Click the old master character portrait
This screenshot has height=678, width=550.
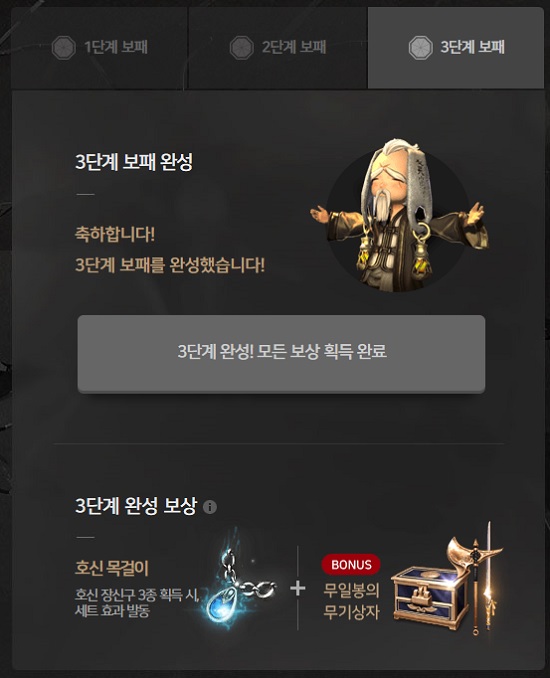tap(399, 215)
